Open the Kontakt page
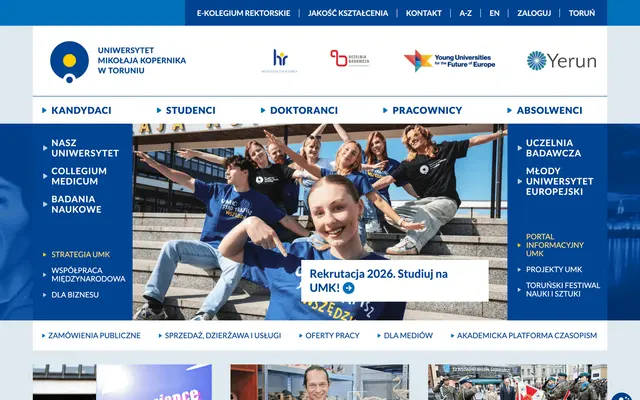 [423, 13]
